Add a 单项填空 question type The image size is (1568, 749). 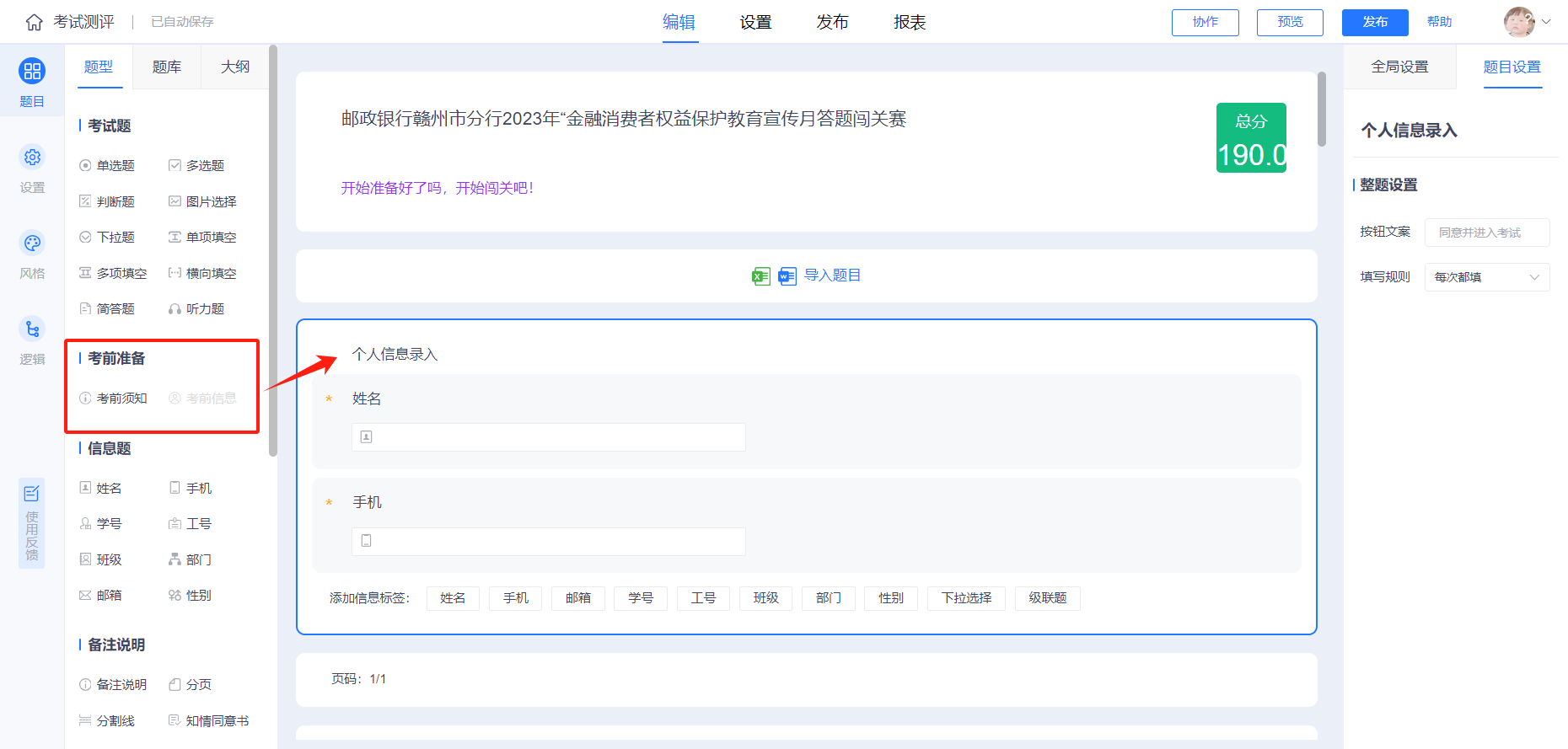coord(202,238)
